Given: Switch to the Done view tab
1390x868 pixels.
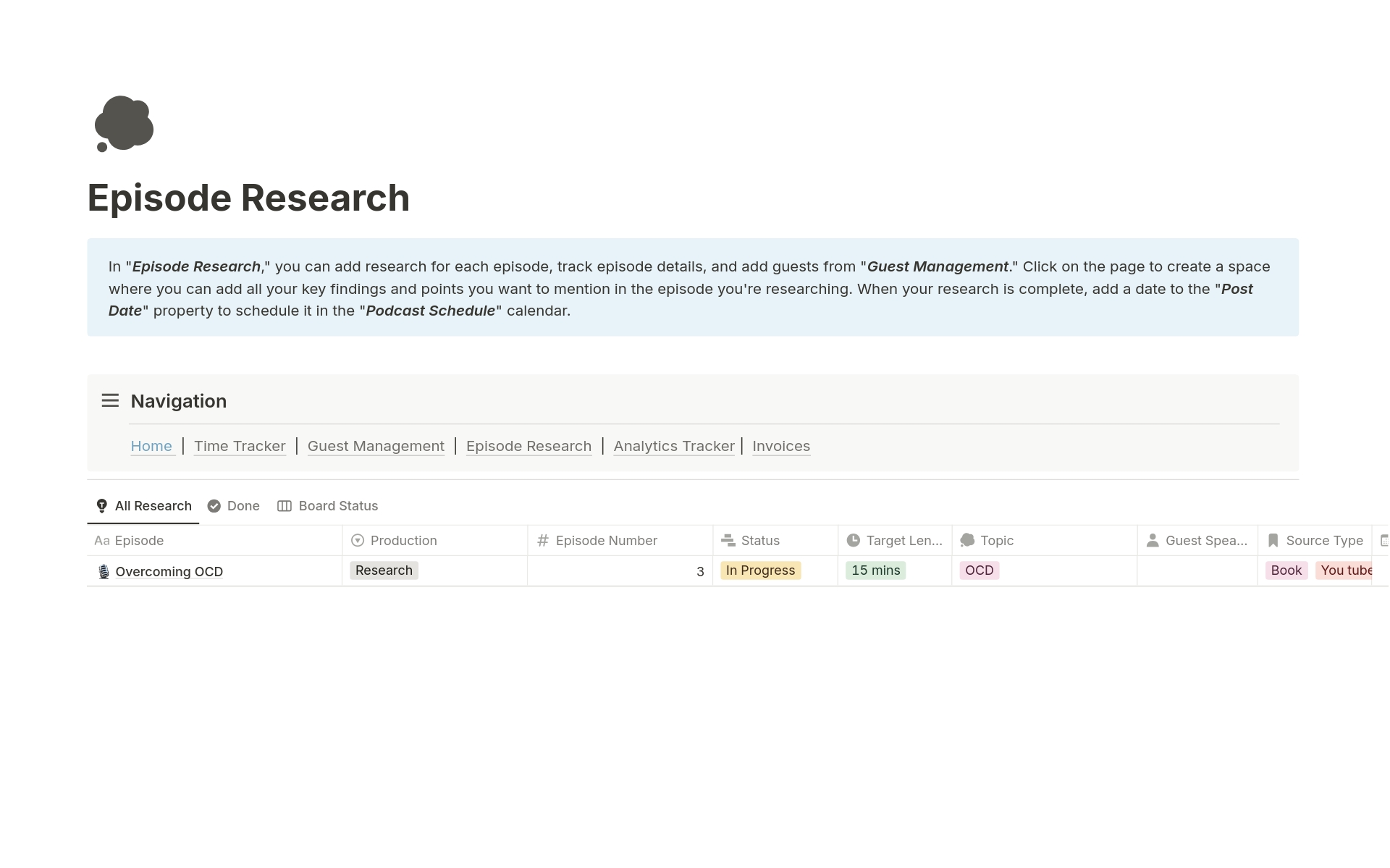Looking at the screenshot, I should click(243, 506).
